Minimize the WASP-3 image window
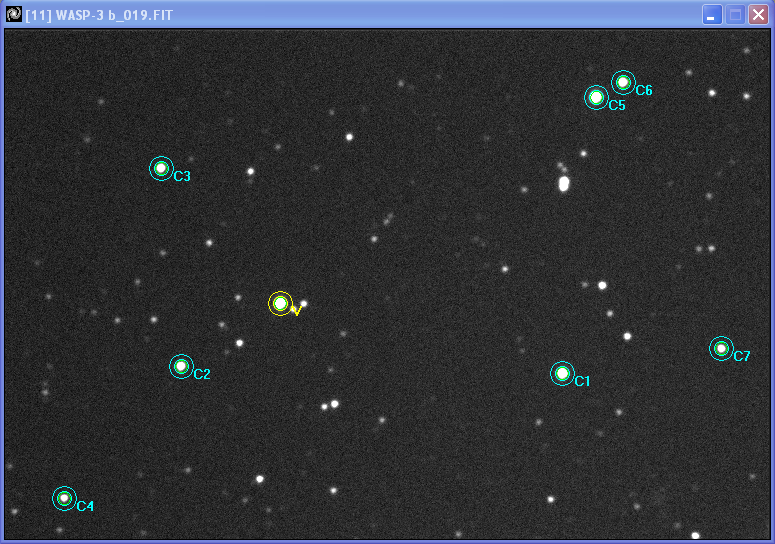 click(712, 15)
